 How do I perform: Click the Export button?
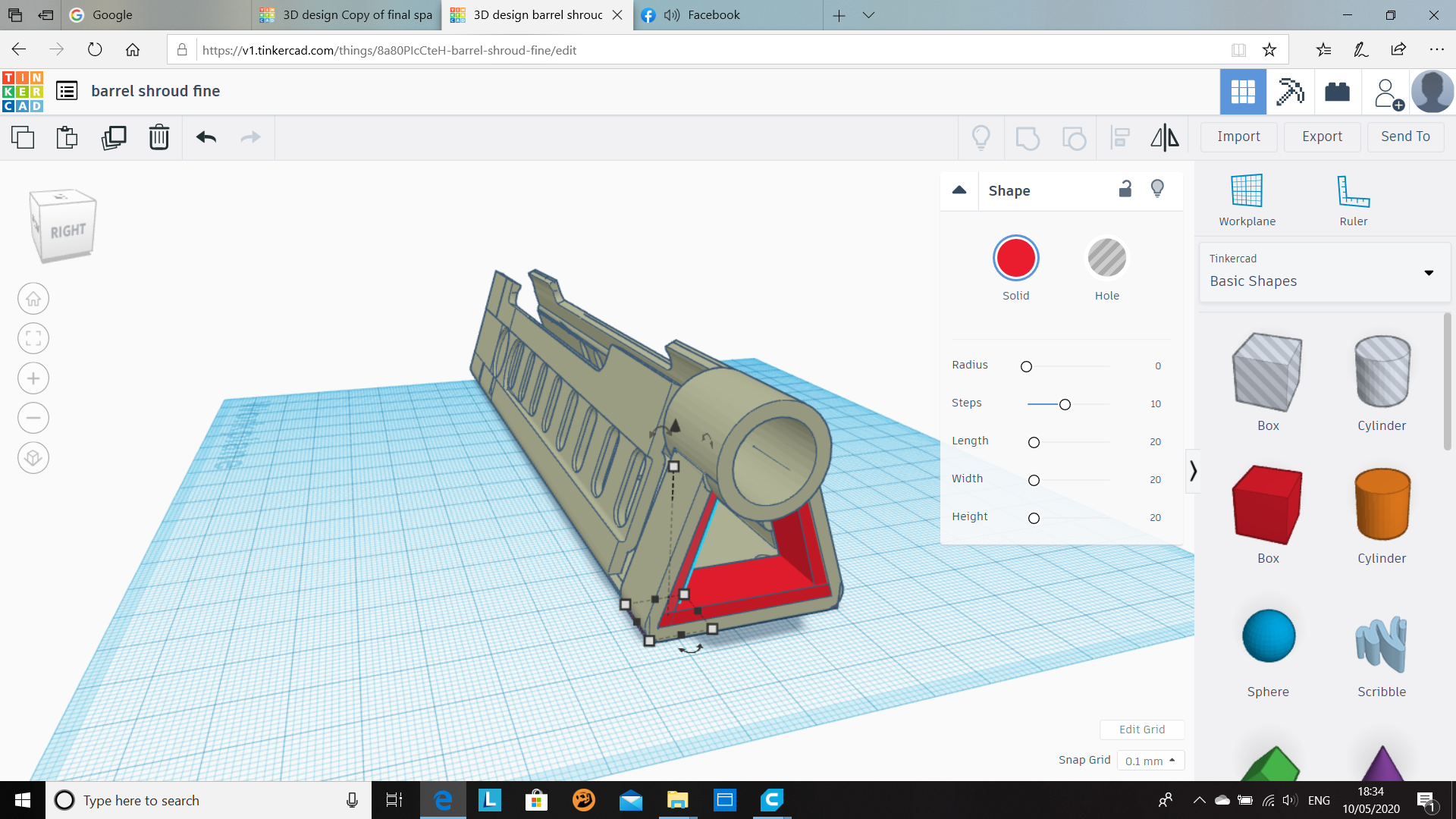1322,137
